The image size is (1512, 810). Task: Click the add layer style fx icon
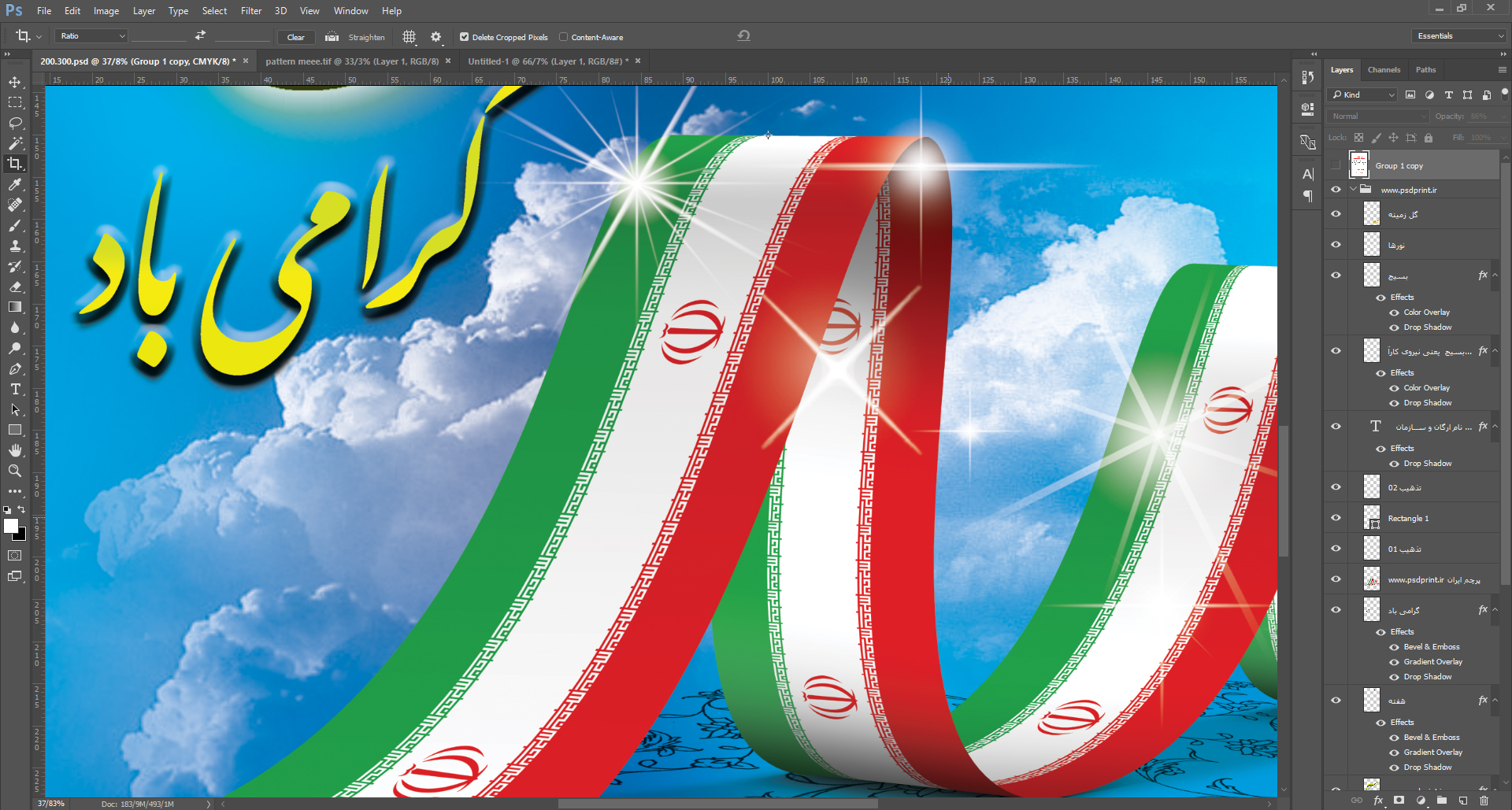pos(1378,801)
